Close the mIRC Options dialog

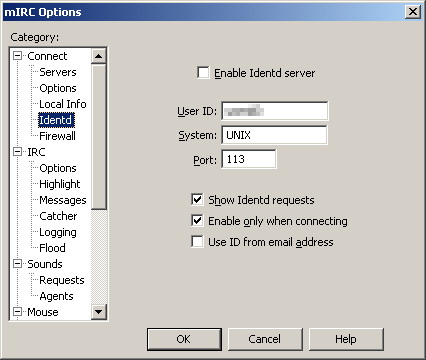click(x=413, y=12)
